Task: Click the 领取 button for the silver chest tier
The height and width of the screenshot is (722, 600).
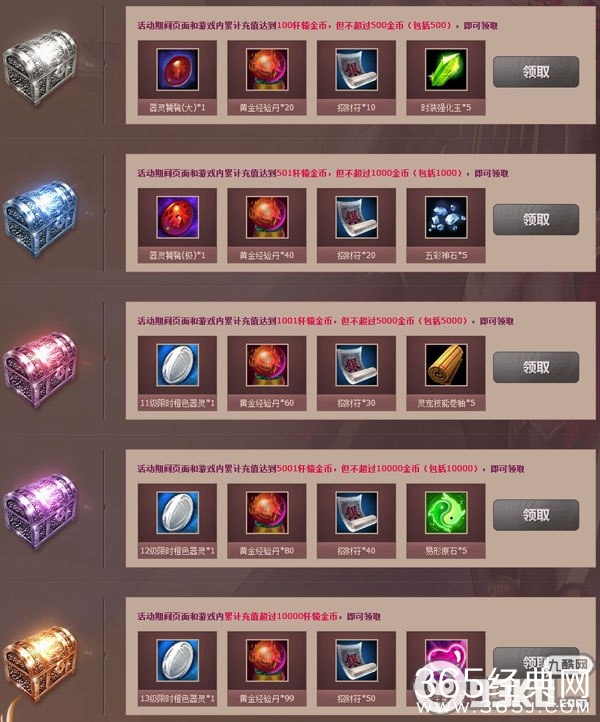Action: 536,72
